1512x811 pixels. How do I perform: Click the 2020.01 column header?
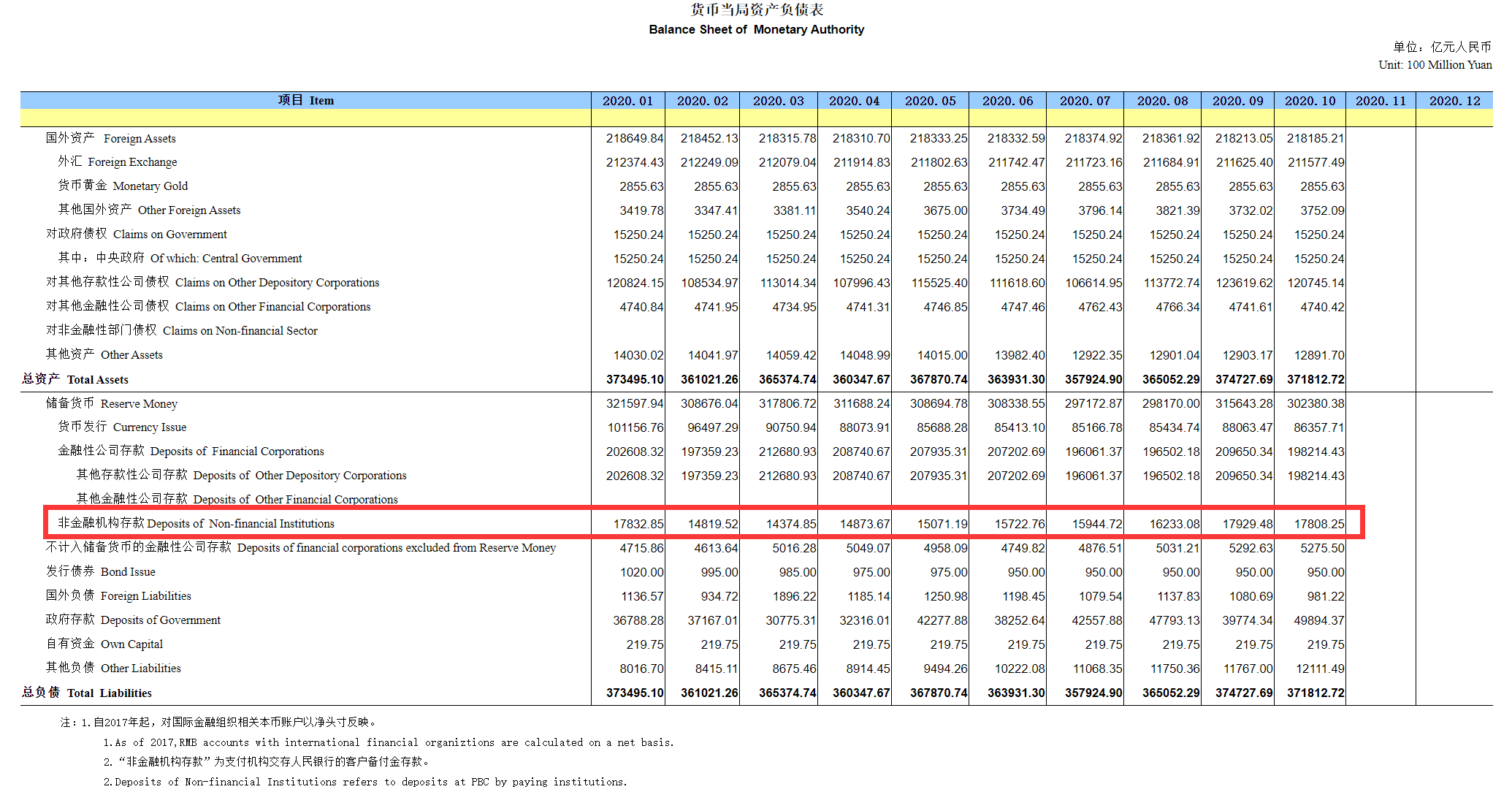point(627,101)
